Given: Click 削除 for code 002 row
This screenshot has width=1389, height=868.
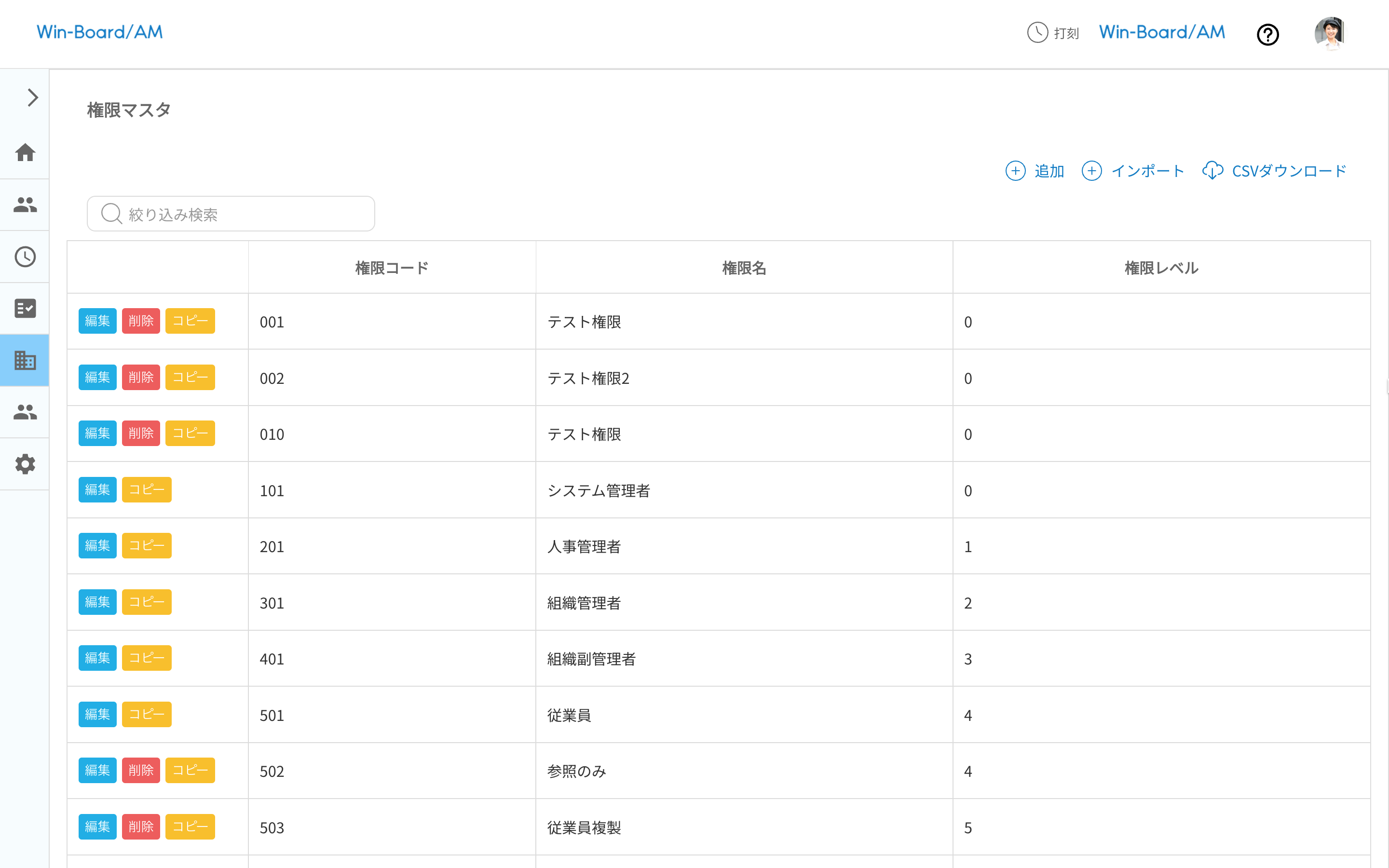Looking at the screenshot, I should coord(141,377).
